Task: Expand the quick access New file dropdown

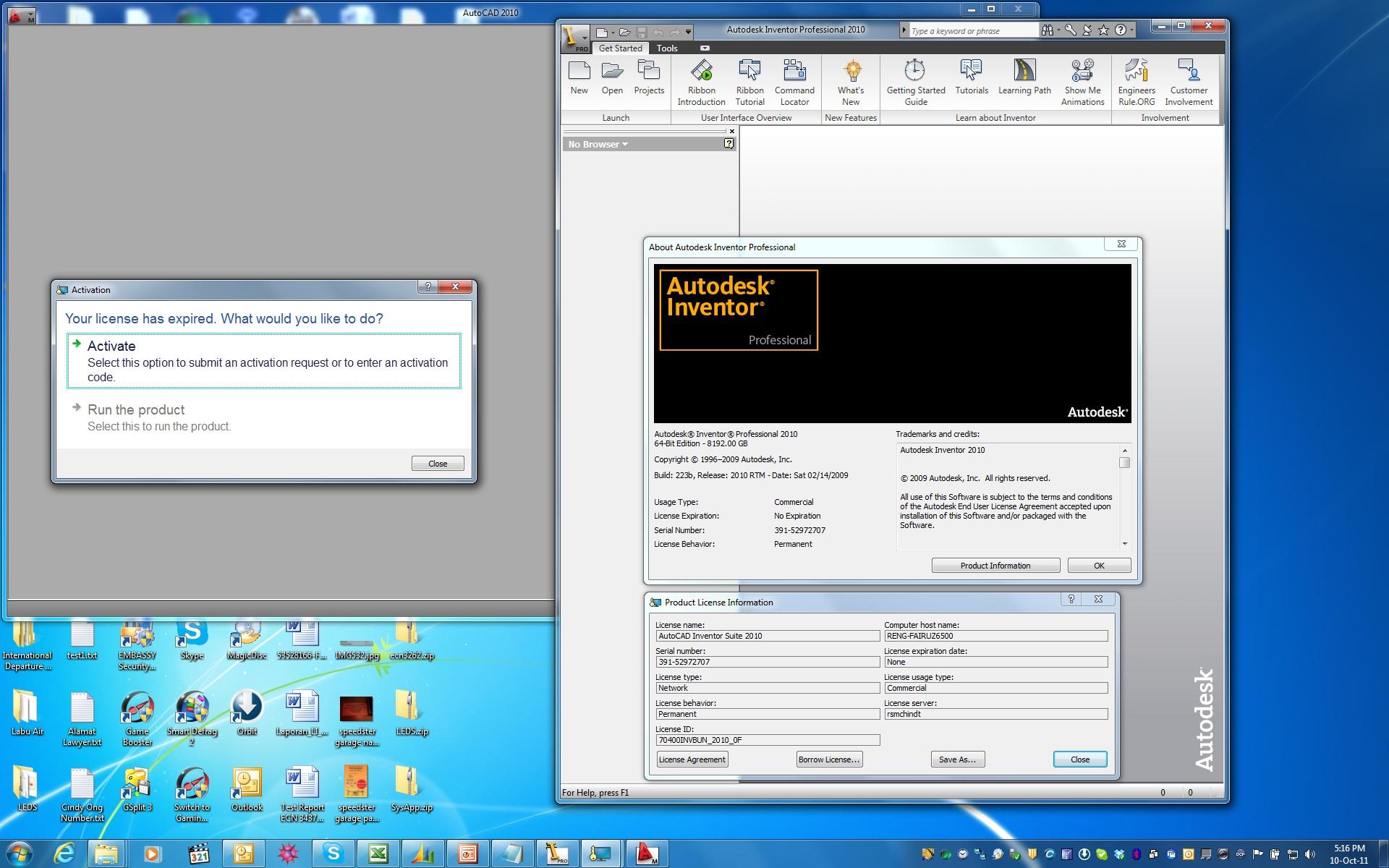Action: 613,33
